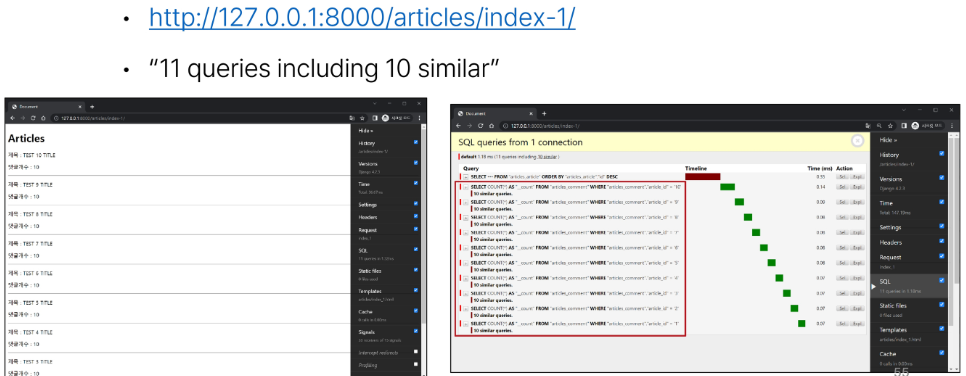
Task: Uncheck SQL checkbox in left debug toolbar
Action: click(416, 250)
